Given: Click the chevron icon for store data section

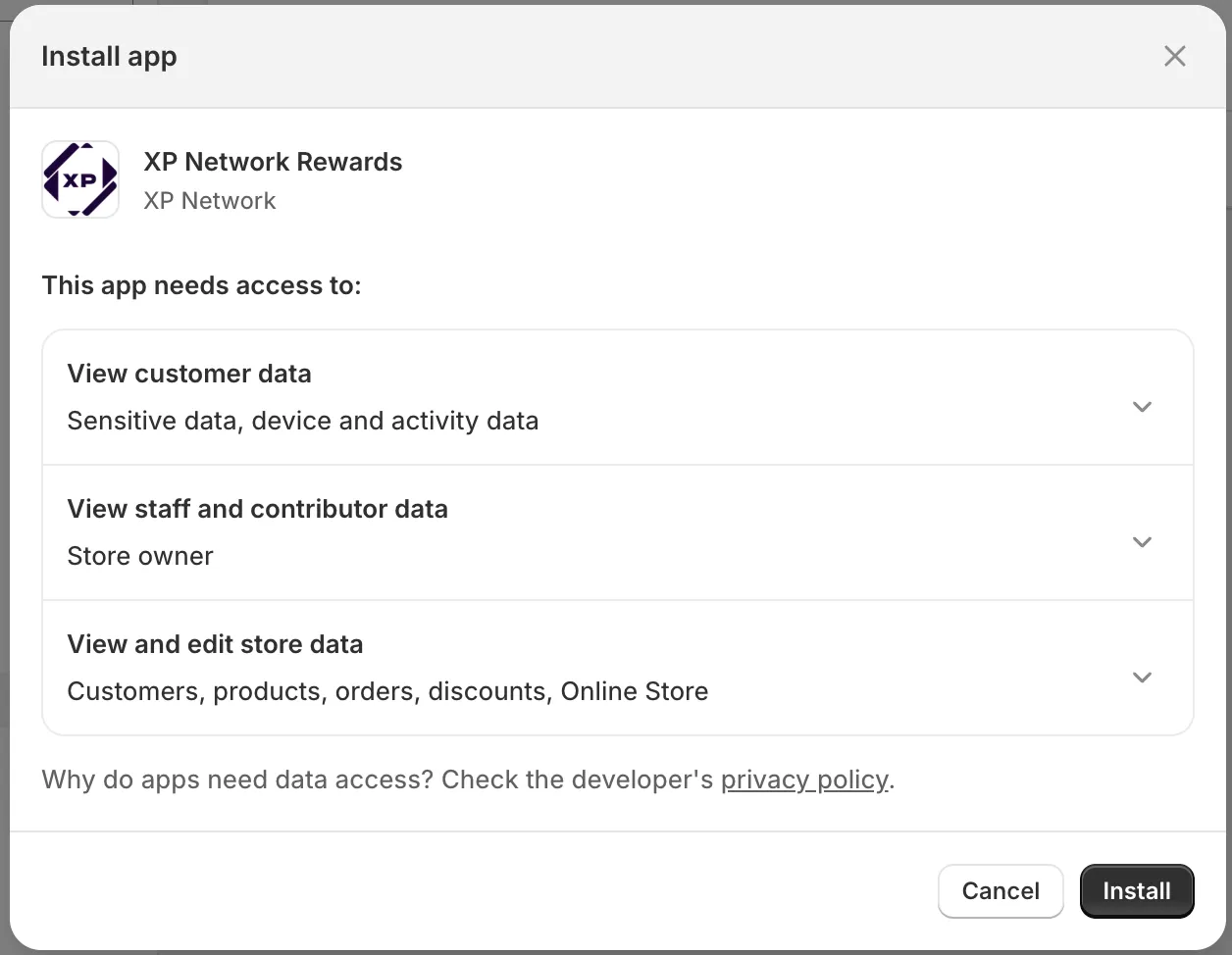Looking at the screenshot, I should (1142, 677).
